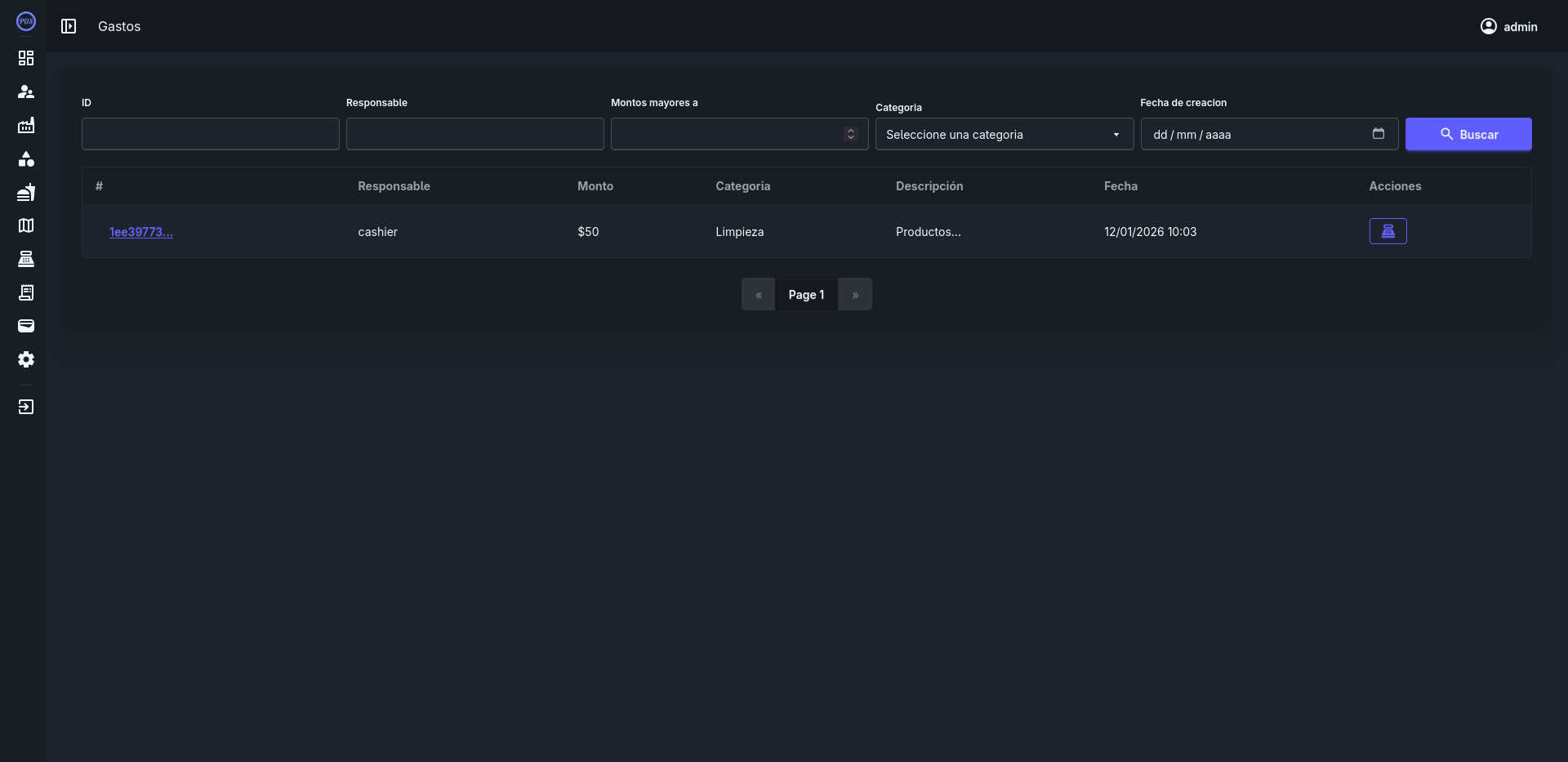
Task: Open the fast food products icon
Action: coord(26,192)
